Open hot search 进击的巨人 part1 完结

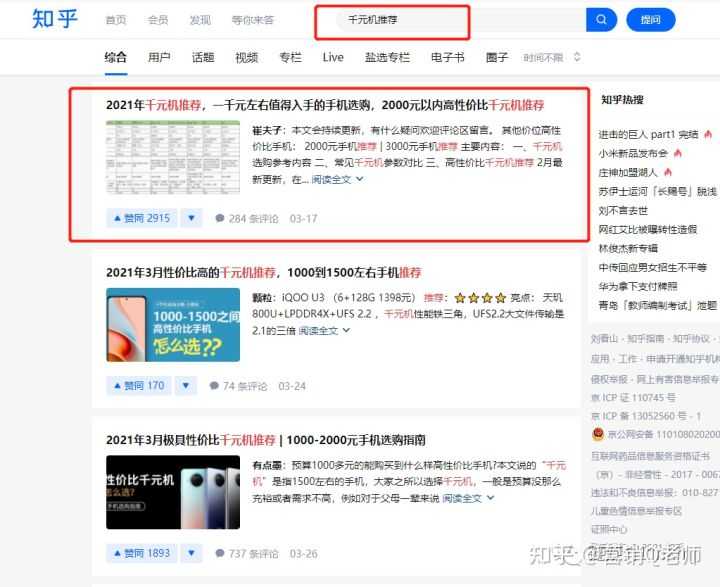[648, 135]
